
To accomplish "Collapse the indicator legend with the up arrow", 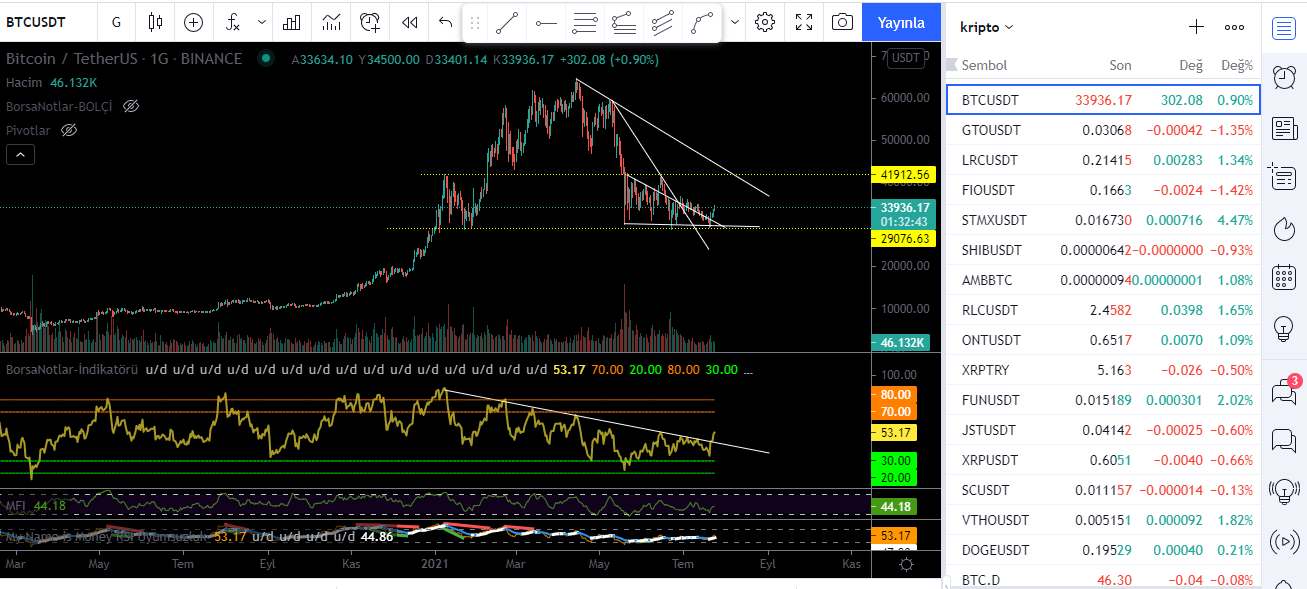I will [20, 154].
